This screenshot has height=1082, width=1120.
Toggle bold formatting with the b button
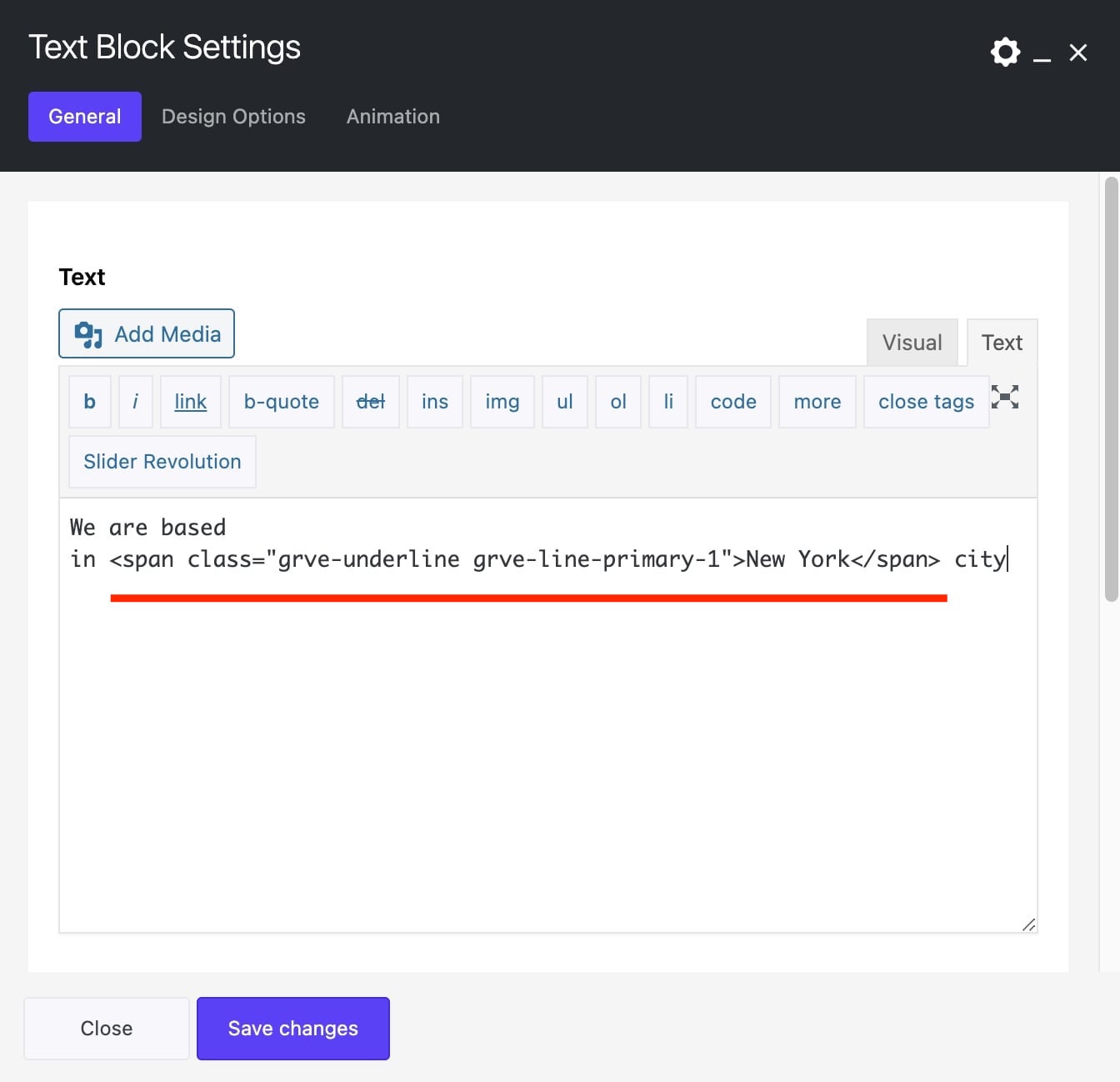pyautogui.click(x=89, y=401)
